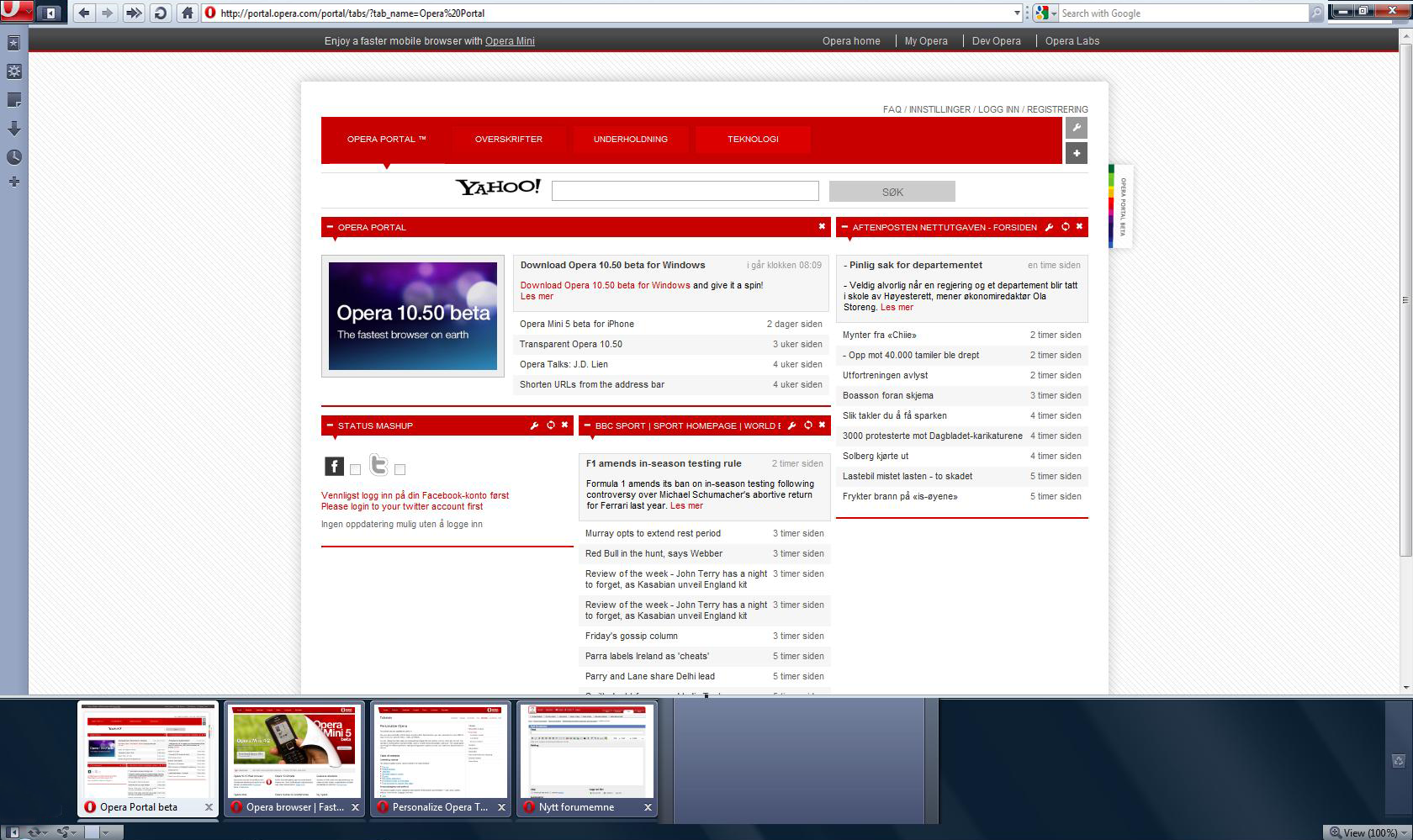
Task: Switch to the TEKNOLOGI tab
Action: (x=753, y=140)
